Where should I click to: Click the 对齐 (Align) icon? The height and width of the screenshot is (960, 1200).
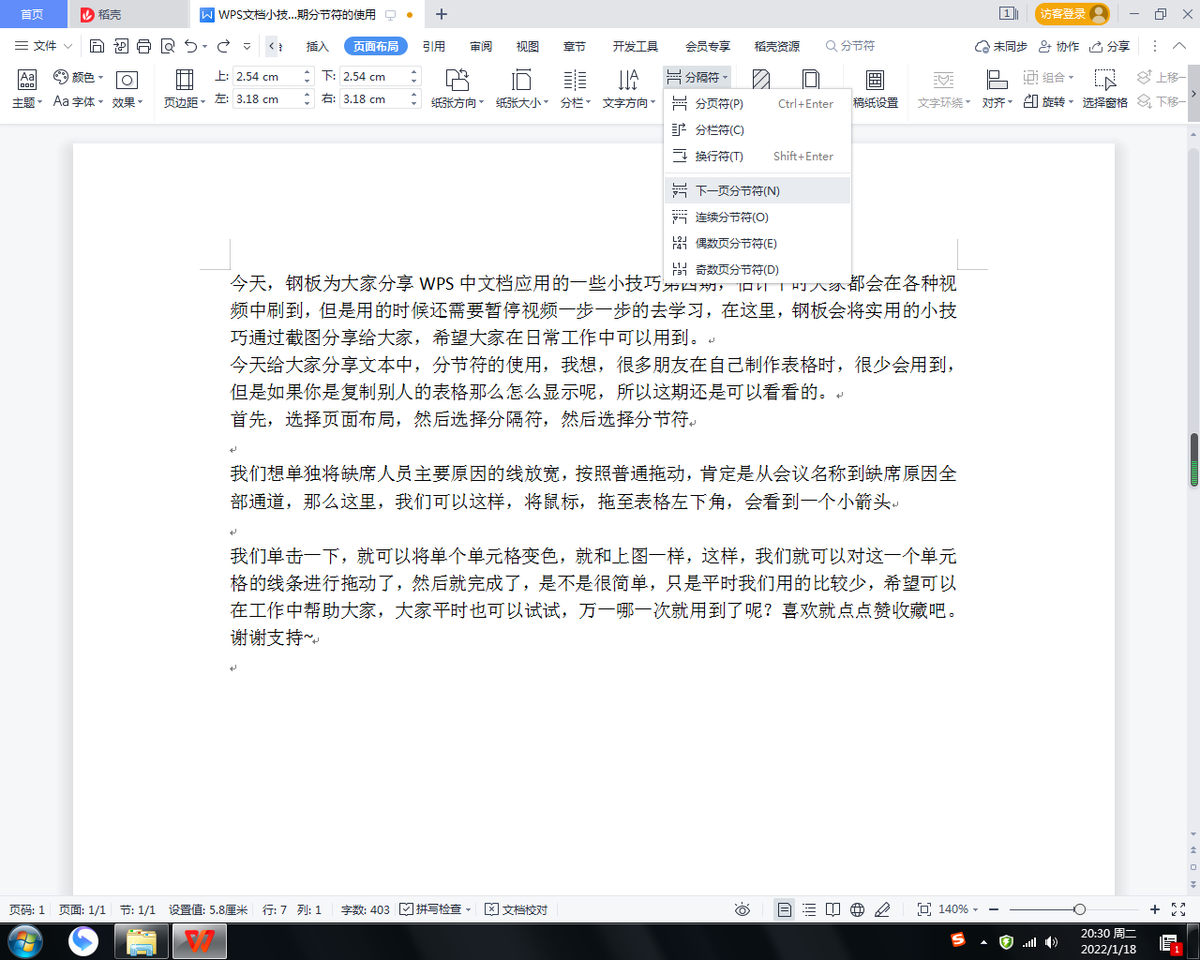click(996, 80)
